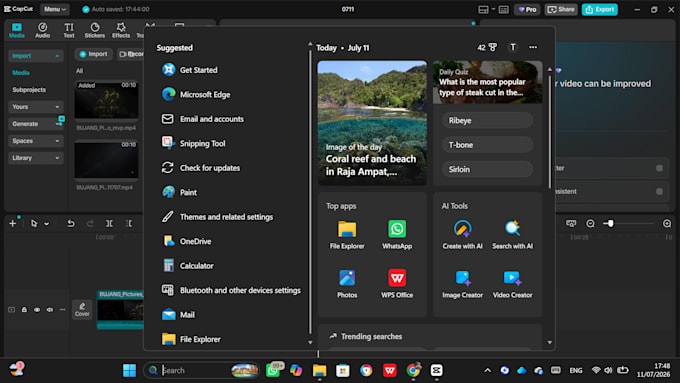The image size is (680, 383).
Task: Select the second dark video clip thumbnail
Action: click(106, 159)
